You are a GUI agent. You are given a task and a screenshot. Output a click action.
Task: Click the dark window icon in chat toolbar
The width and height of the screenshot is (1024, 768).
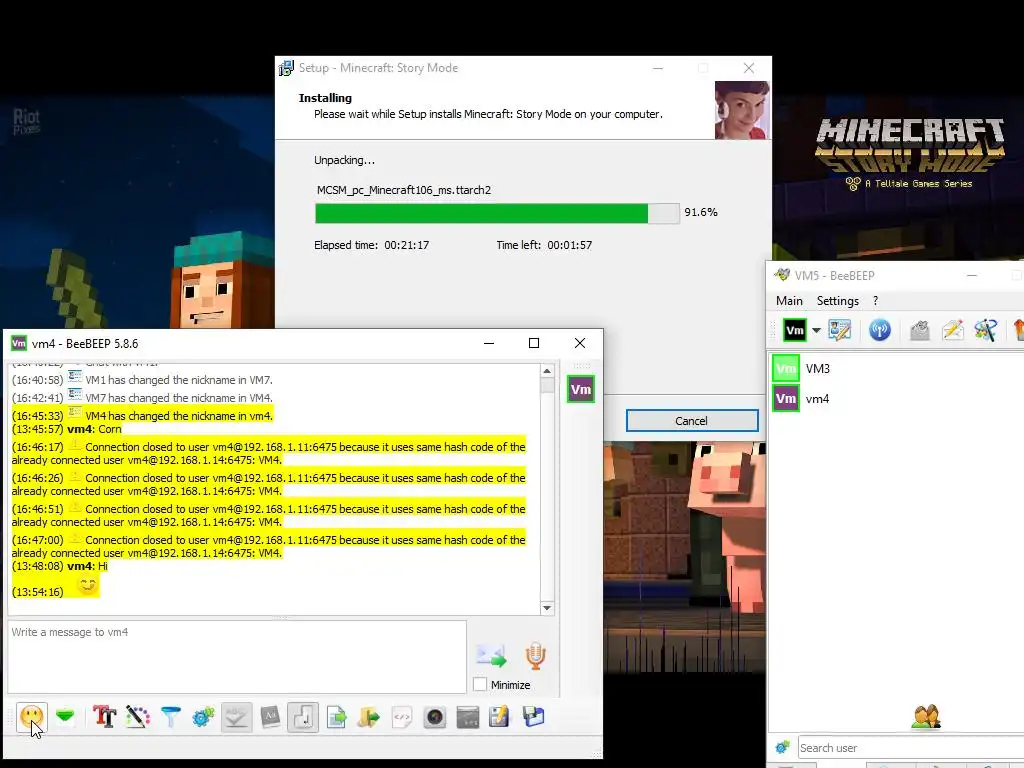(x=468, y=718)
